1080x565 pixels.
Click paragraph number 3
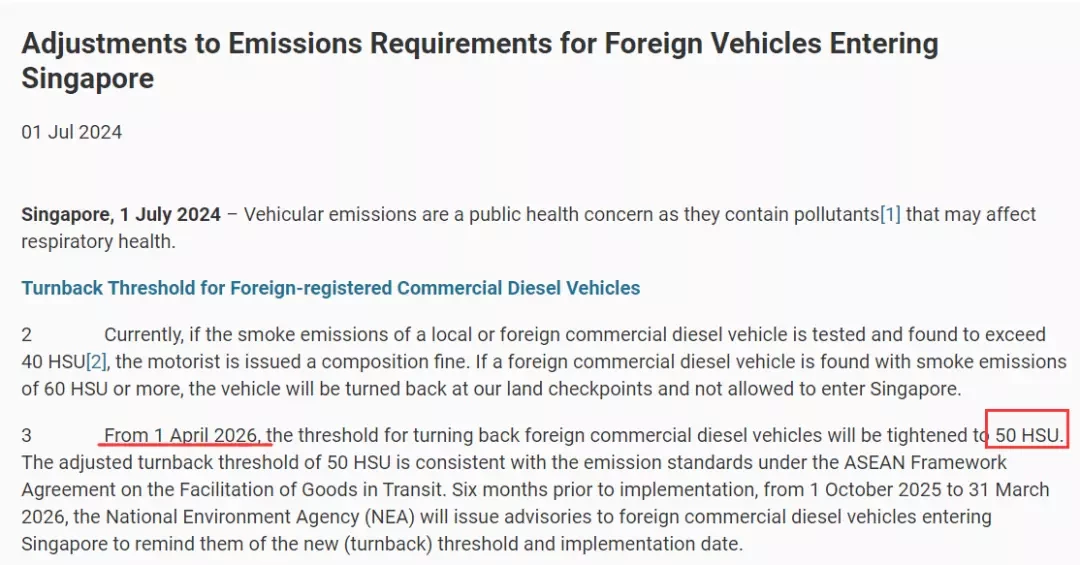click(x=27, y=435)
